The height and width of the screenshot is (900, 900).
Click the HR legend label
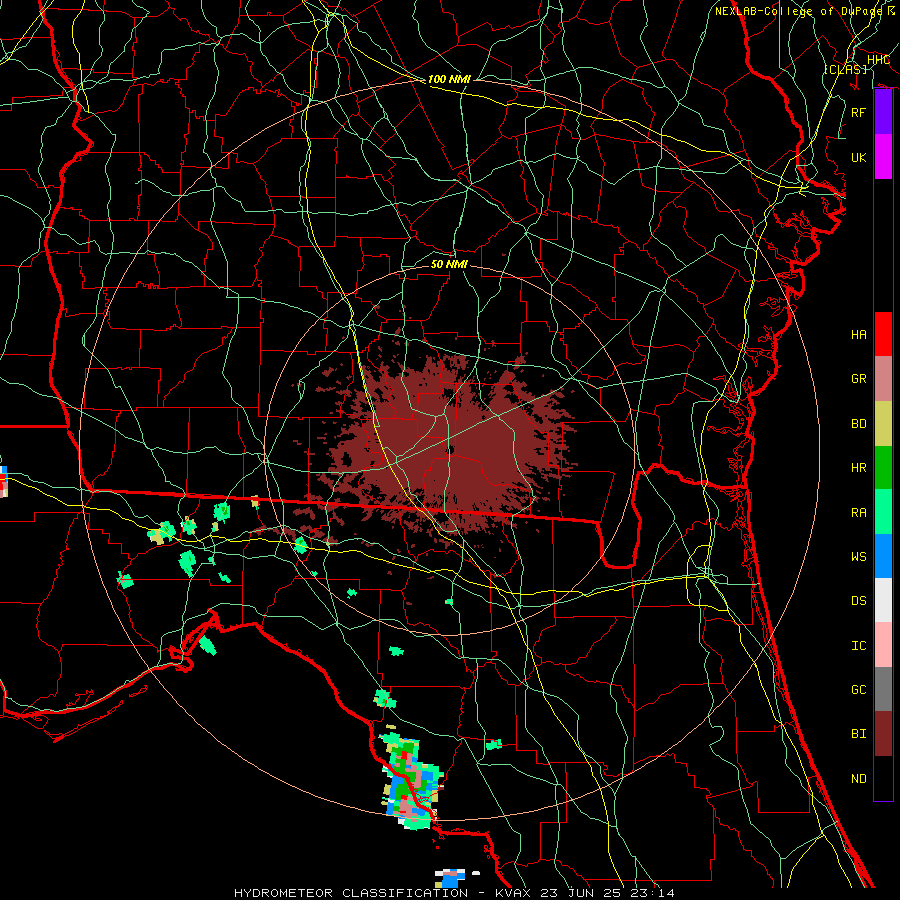point(859,468)
